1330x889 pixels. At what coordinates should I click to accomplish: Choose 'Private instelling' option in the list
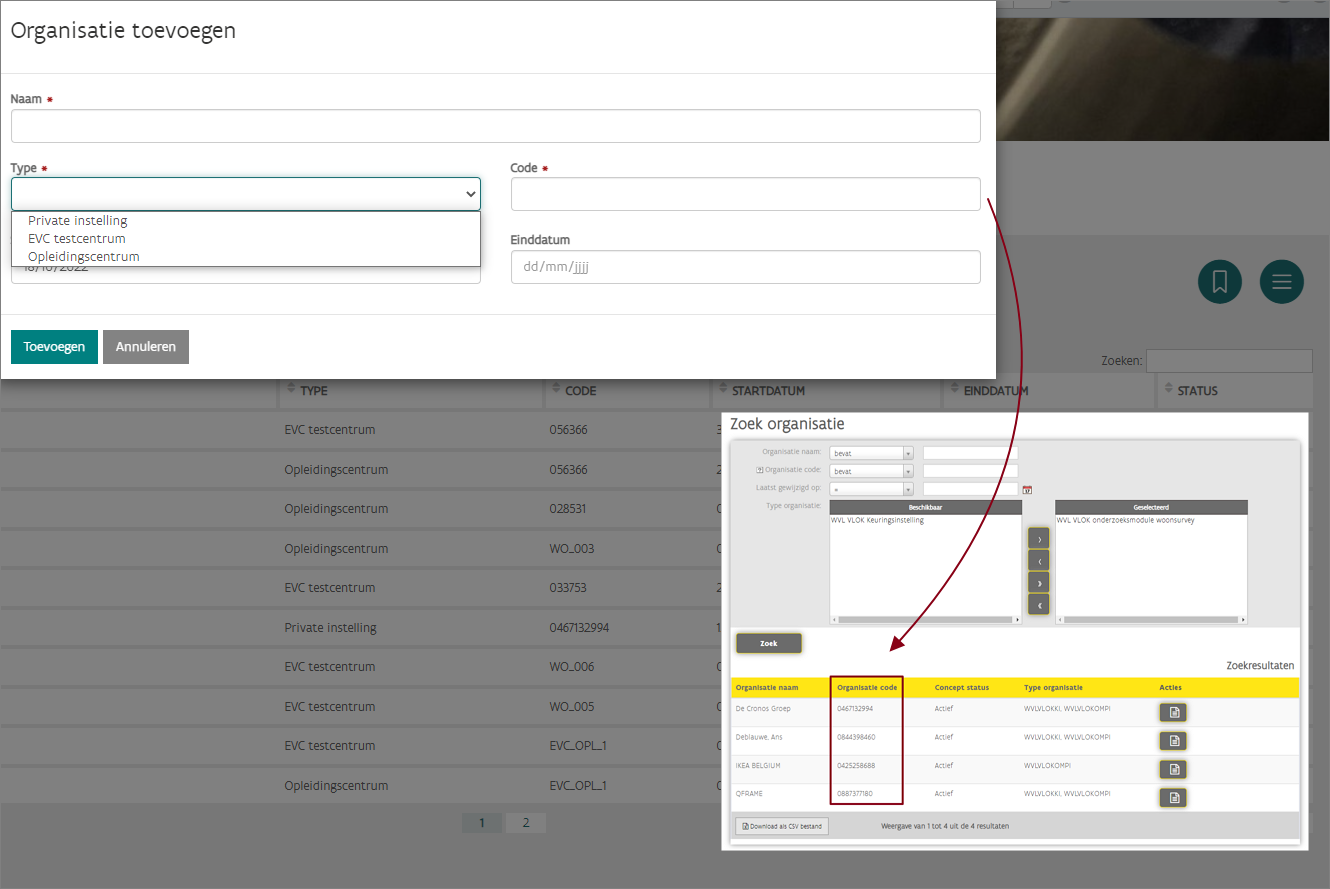coord(78,221)
